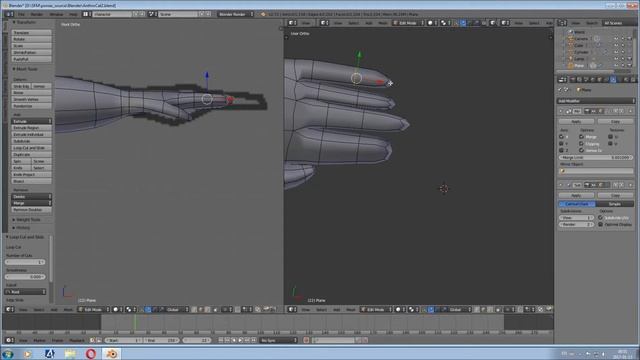Toggle the Subdivide UVs checkbox
Image resolution: width=640 pixels, height=360 pixels.
click(x=600, y=218)
